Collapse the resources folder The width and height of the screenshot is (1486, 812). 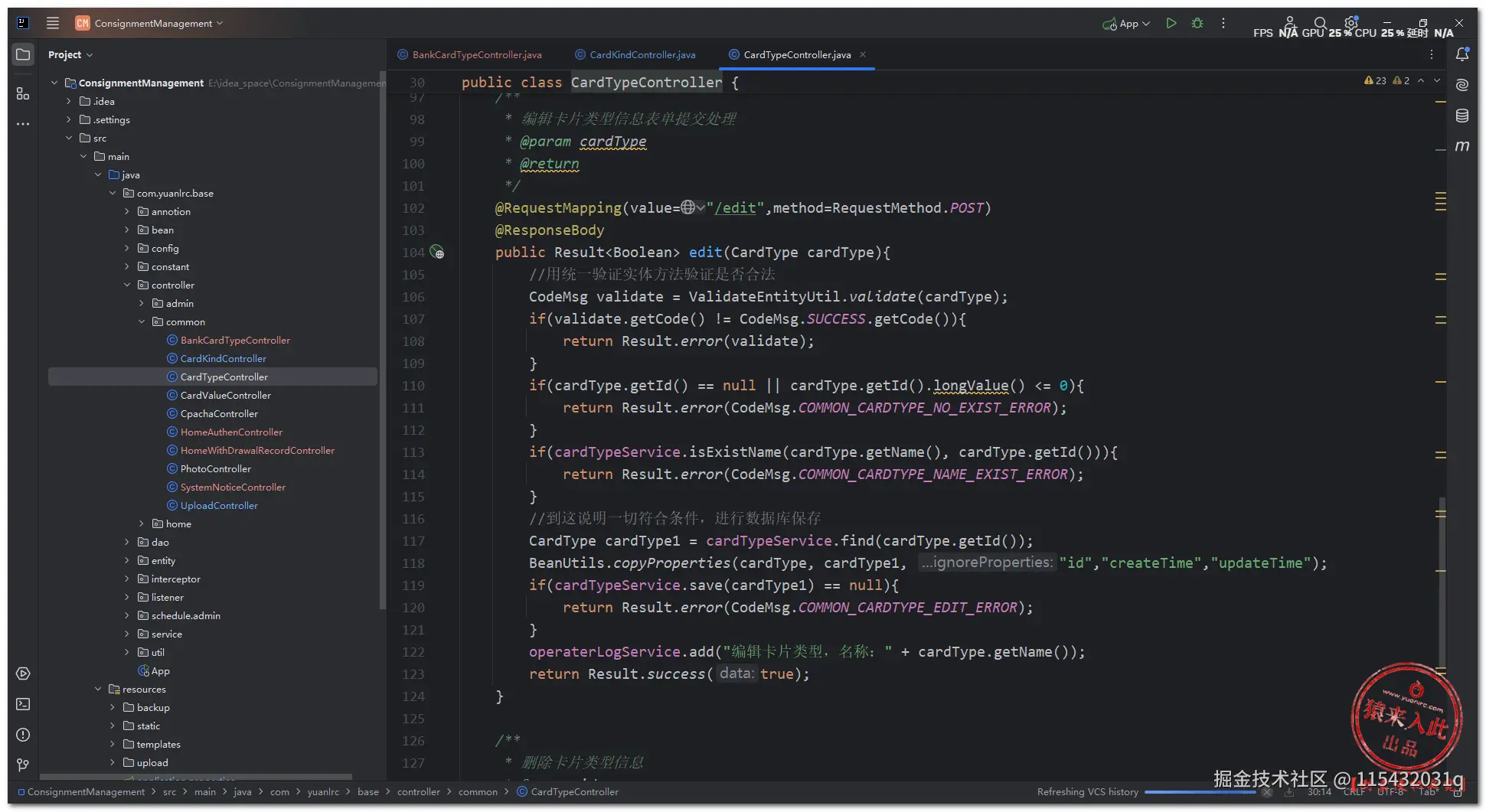[x=98, y=689]
